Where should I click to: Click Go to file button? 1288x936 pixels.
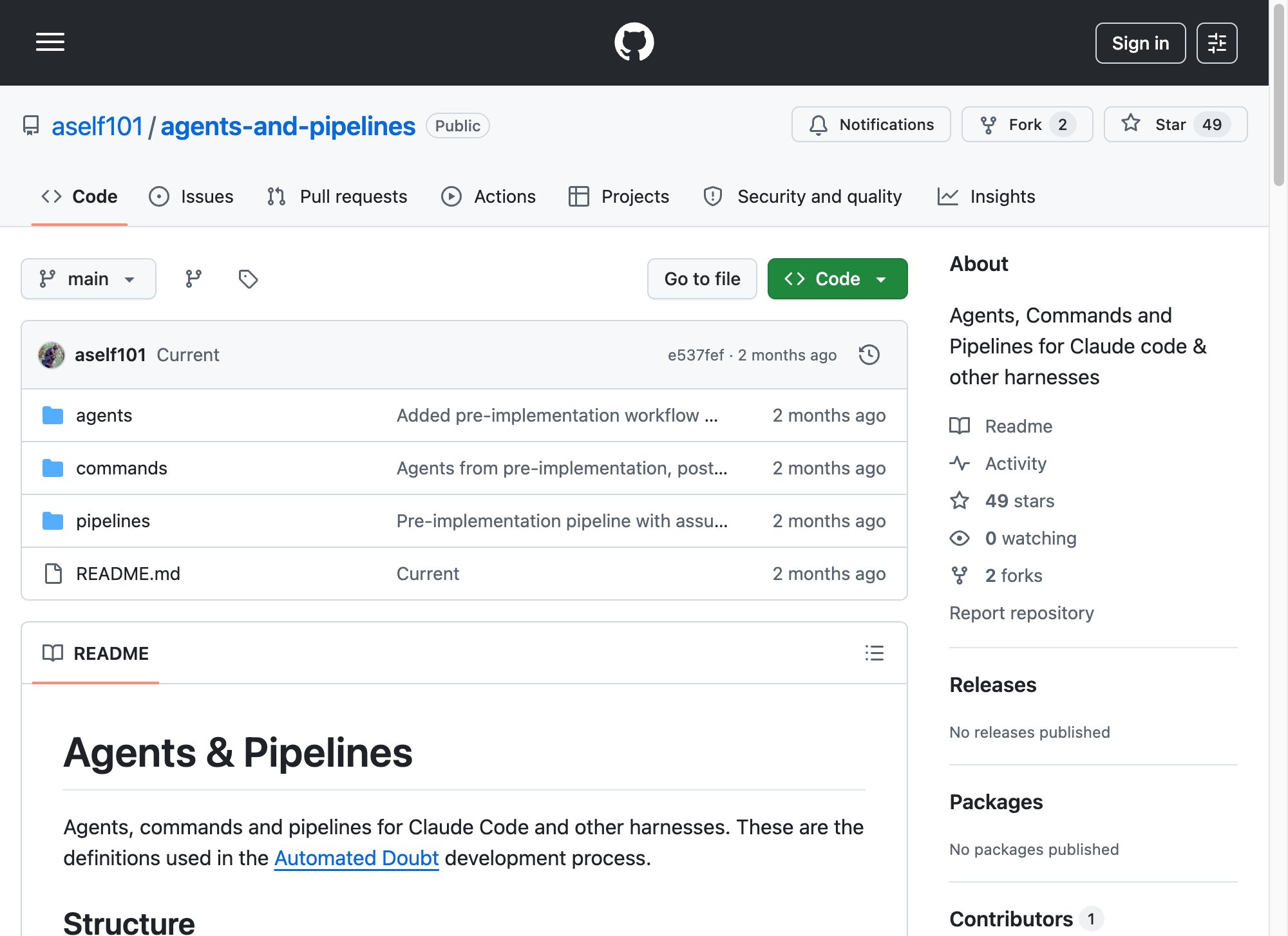702,279
